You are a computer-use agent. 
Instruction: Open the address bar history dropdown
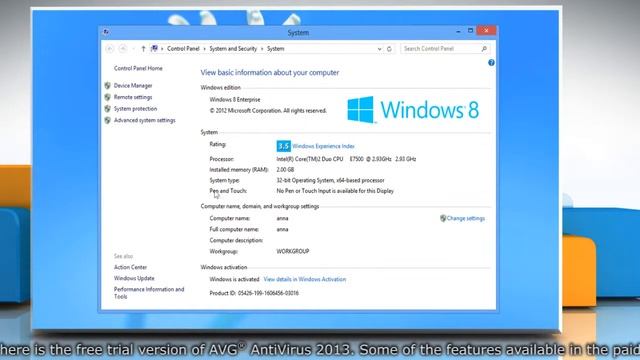pyautogui.click(x=379, y=49)
